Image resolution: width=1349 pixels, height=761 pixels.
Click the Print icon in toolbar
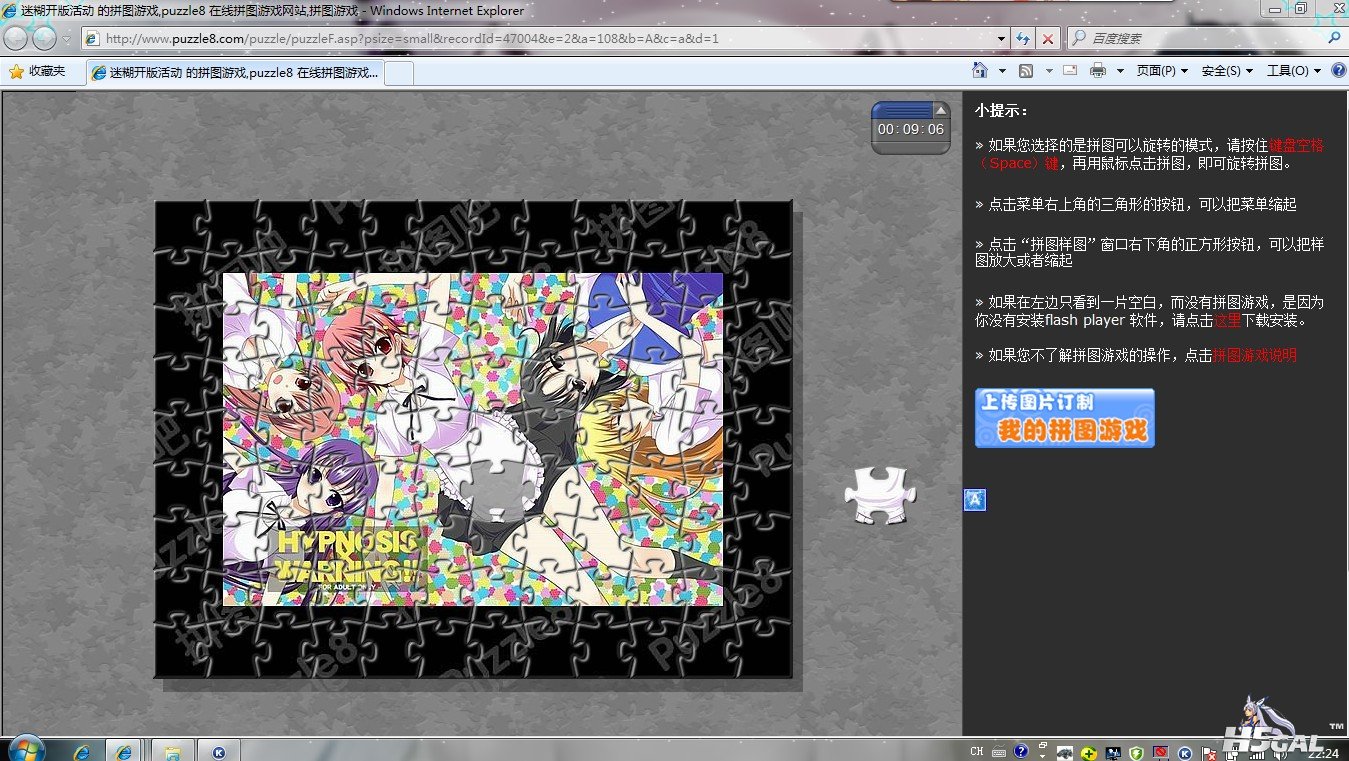click(x=1098, y=71)
